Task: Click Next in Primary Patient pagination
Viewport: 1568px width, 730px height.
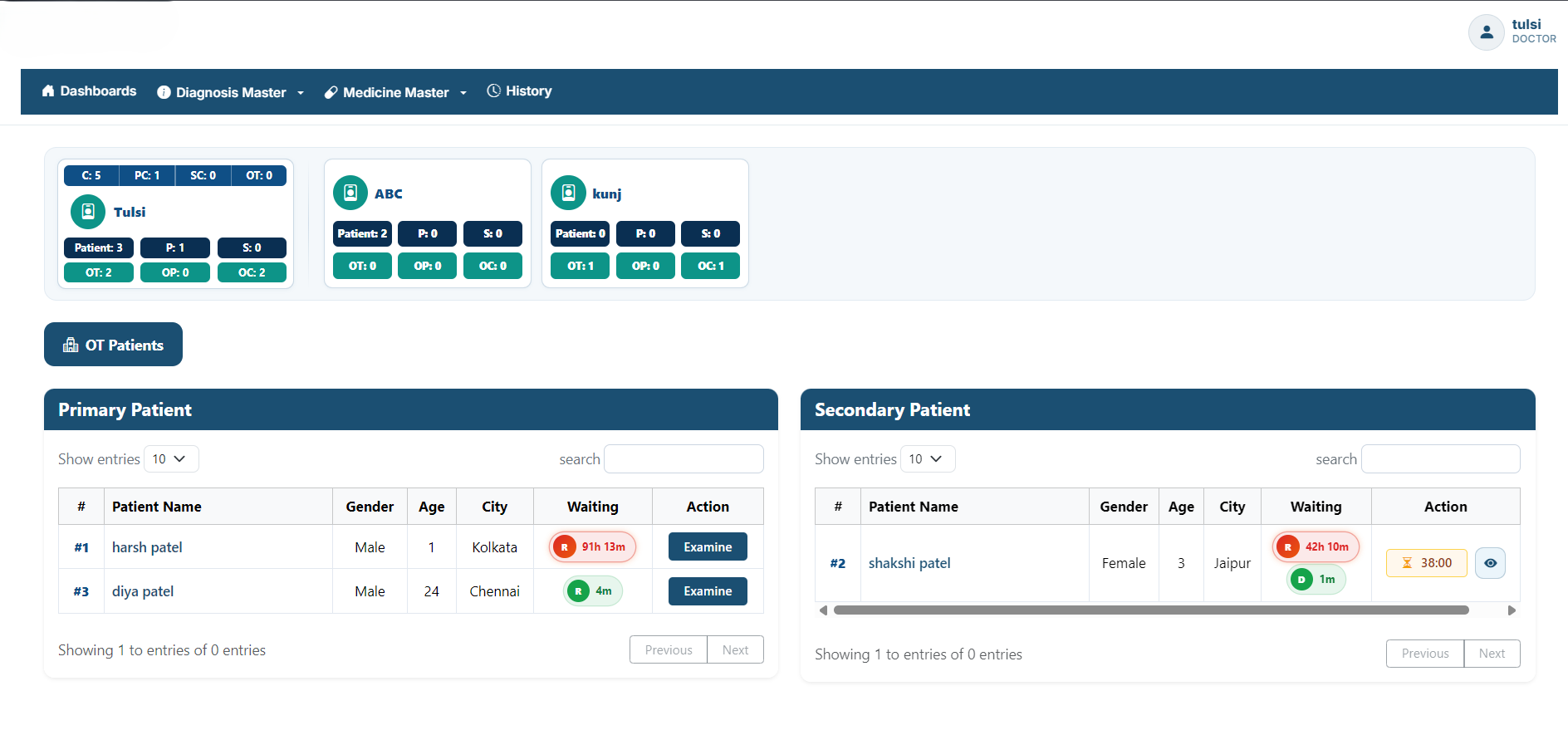Action: click(735, 650)
